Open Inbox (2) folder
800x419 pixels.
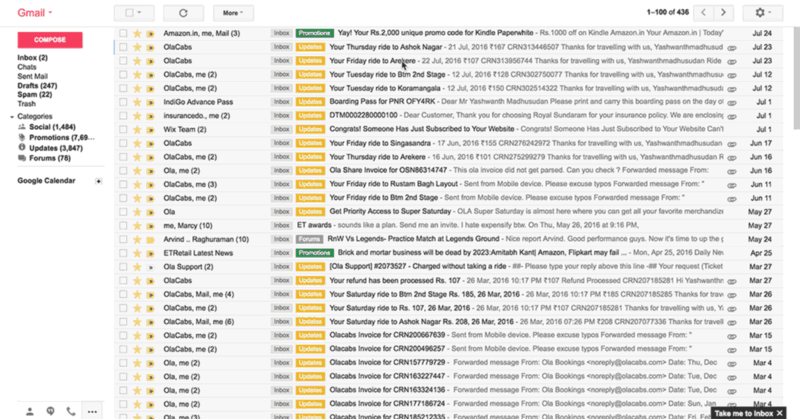(33, 58)
